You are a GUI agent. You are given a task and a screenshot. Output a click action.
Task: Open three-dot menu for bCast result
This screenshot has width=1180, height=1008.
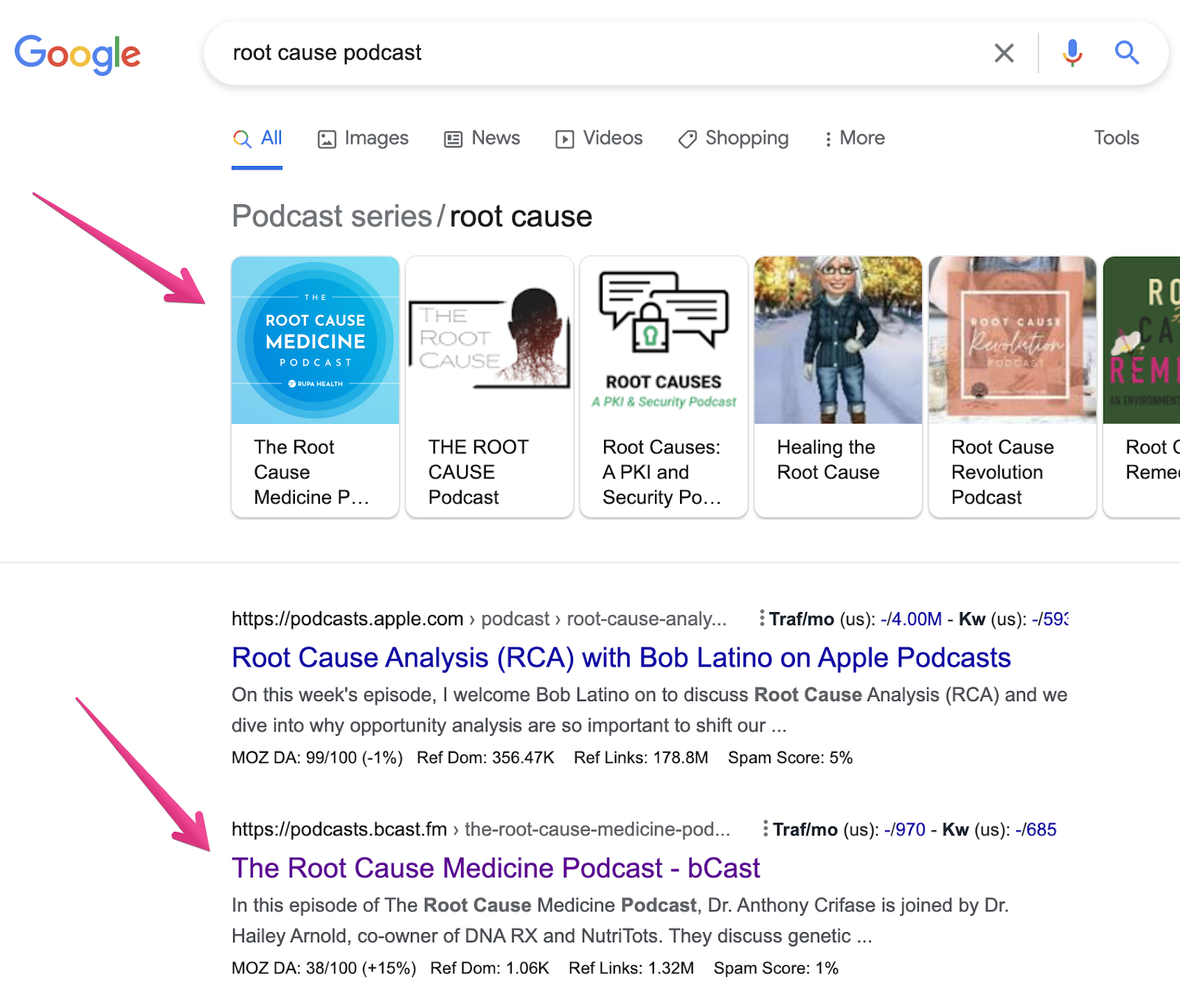point(766,829)
